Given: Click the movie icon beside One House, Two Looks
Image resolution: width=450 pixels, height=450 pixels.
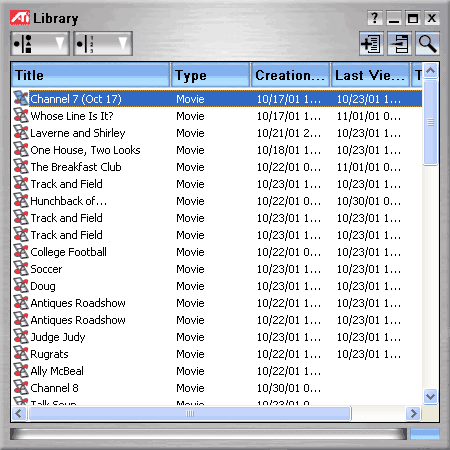Looking at the screenshot, I should 21,150.
